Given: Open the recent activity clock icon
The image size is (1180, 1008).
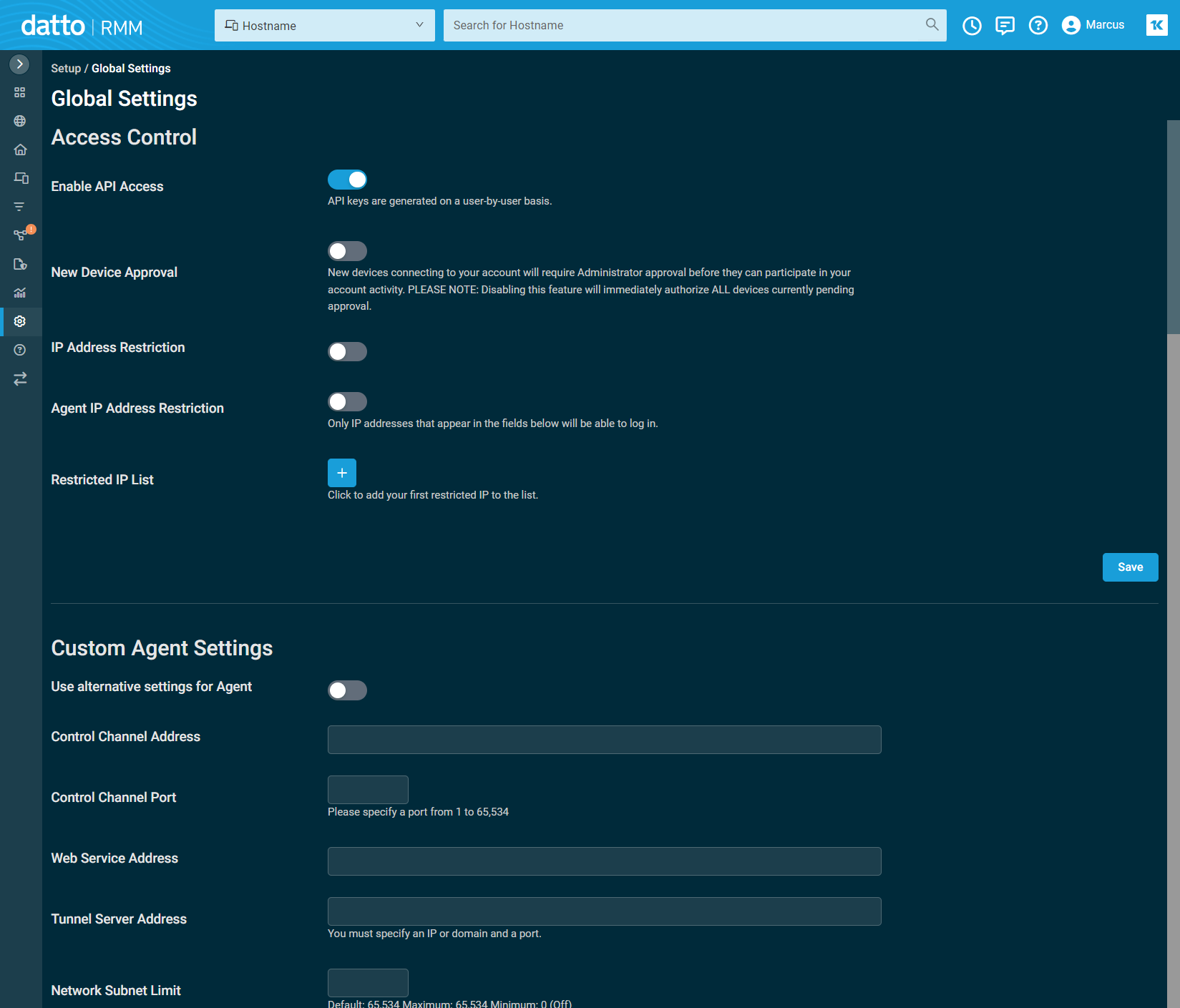Looking at the screenshot, I should pos(972,26).
